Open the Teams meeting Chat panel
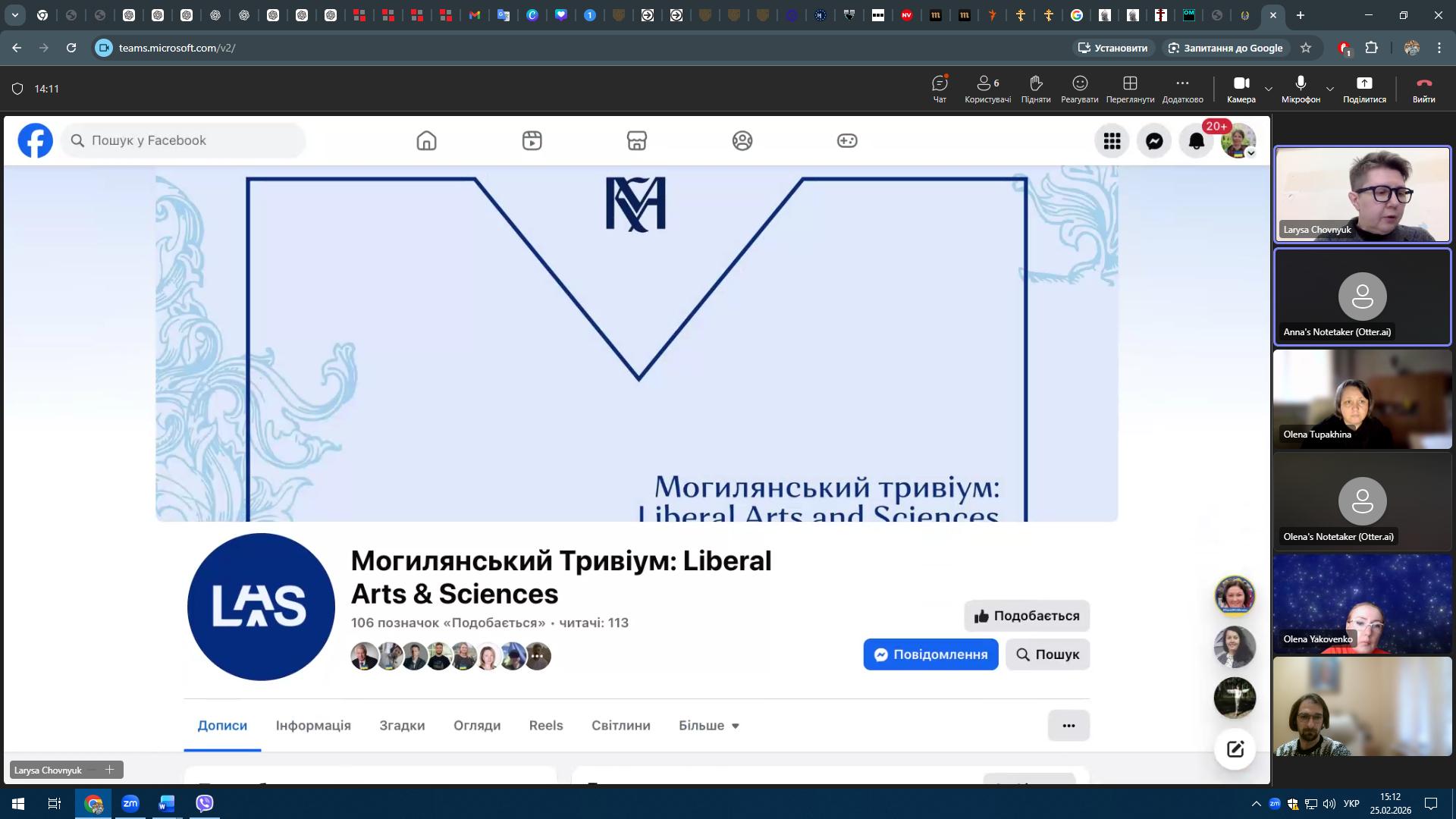Viewport: 1456px width, 819px height. coord(940,88)
